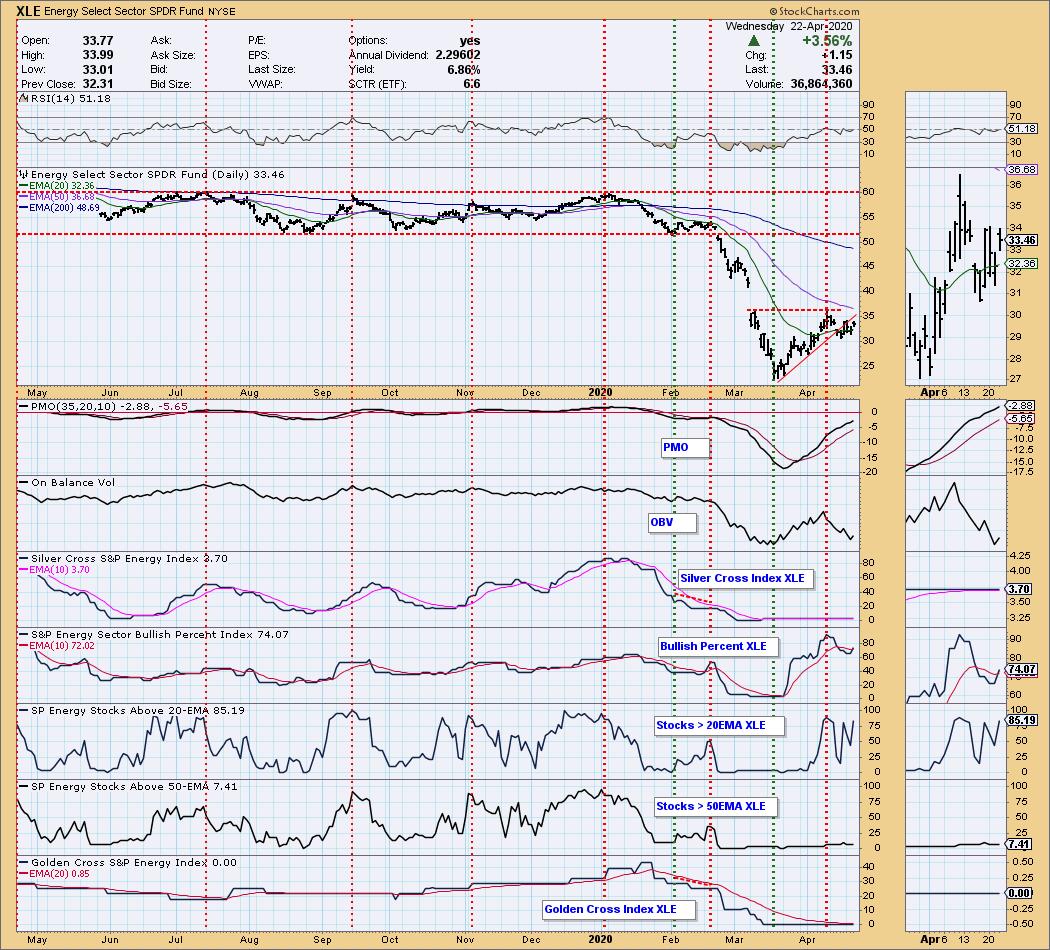Click the 0.00 Golden Cross tag
This screenshot has height=950, width=1050.
tap(1019, 893)
